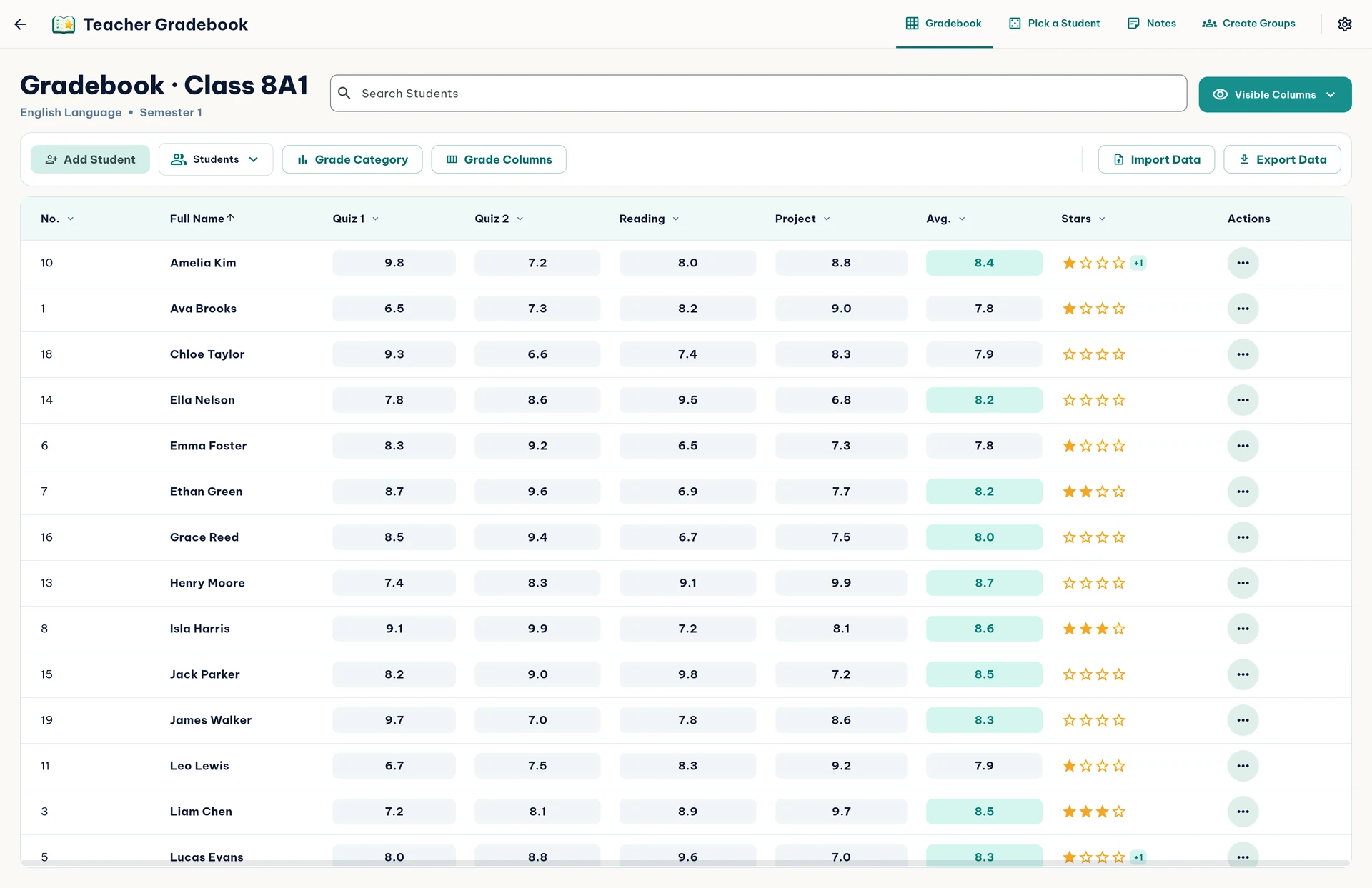The width and height of the screenshot is (1372, 888).
Task: Sort by Full Name column header
Action: 202,219
